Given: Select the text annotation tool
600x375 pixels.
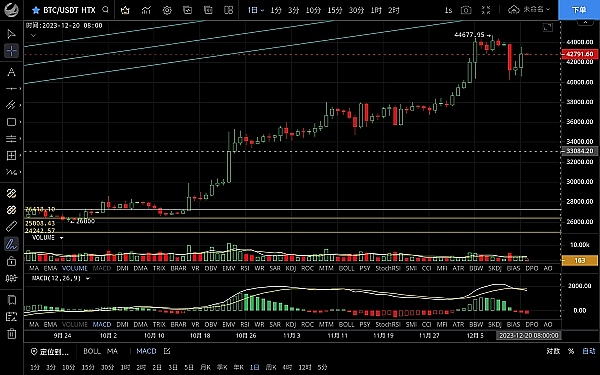Looking at the screenshot, I should (11, 72).
